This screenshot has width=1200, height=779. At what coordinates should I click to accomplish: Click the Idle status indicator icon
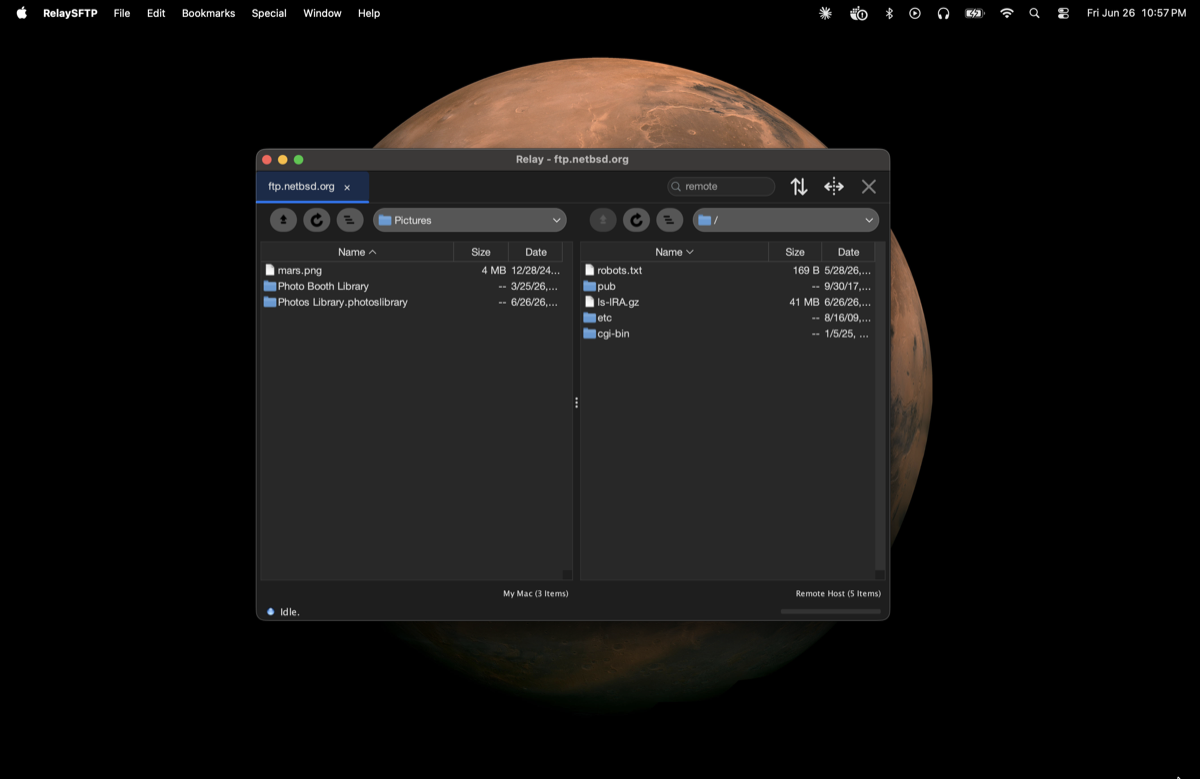pos(271,611)
